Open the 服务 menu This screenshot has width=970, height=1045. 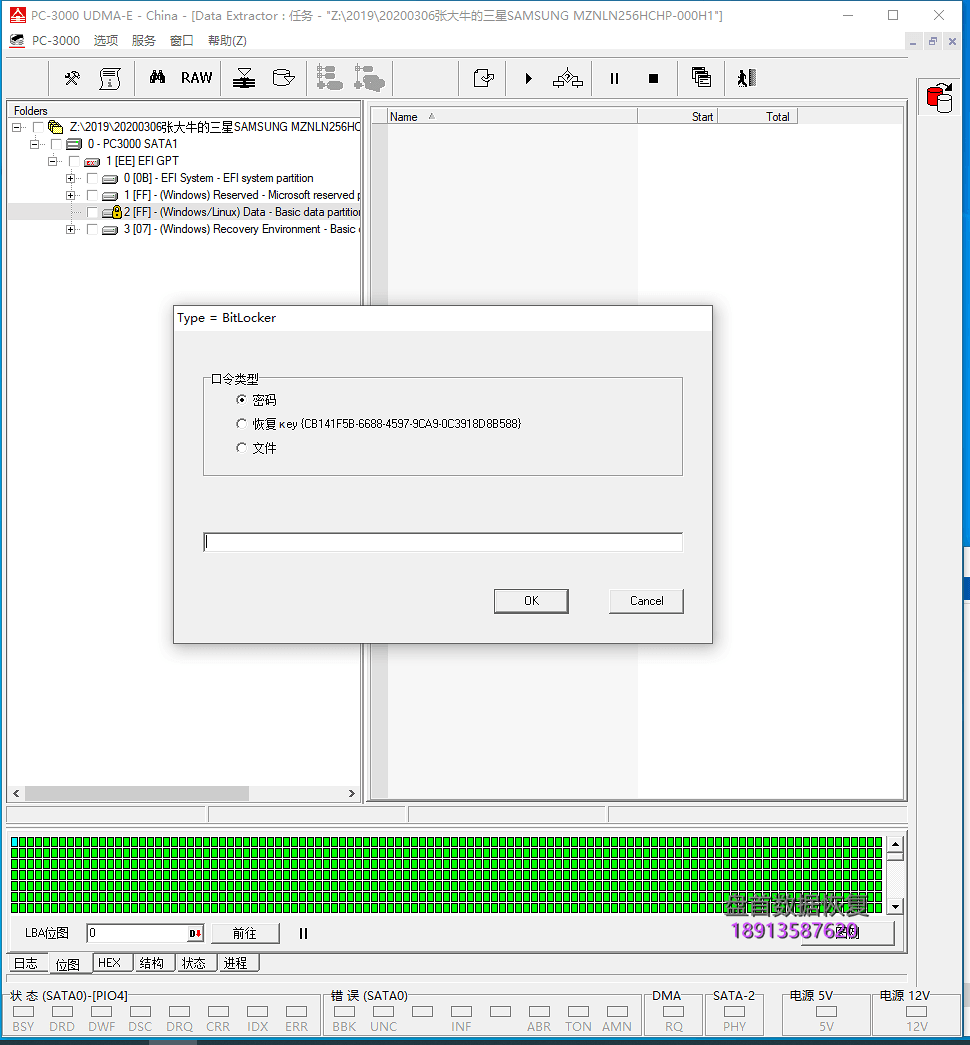tap(143, 41)
